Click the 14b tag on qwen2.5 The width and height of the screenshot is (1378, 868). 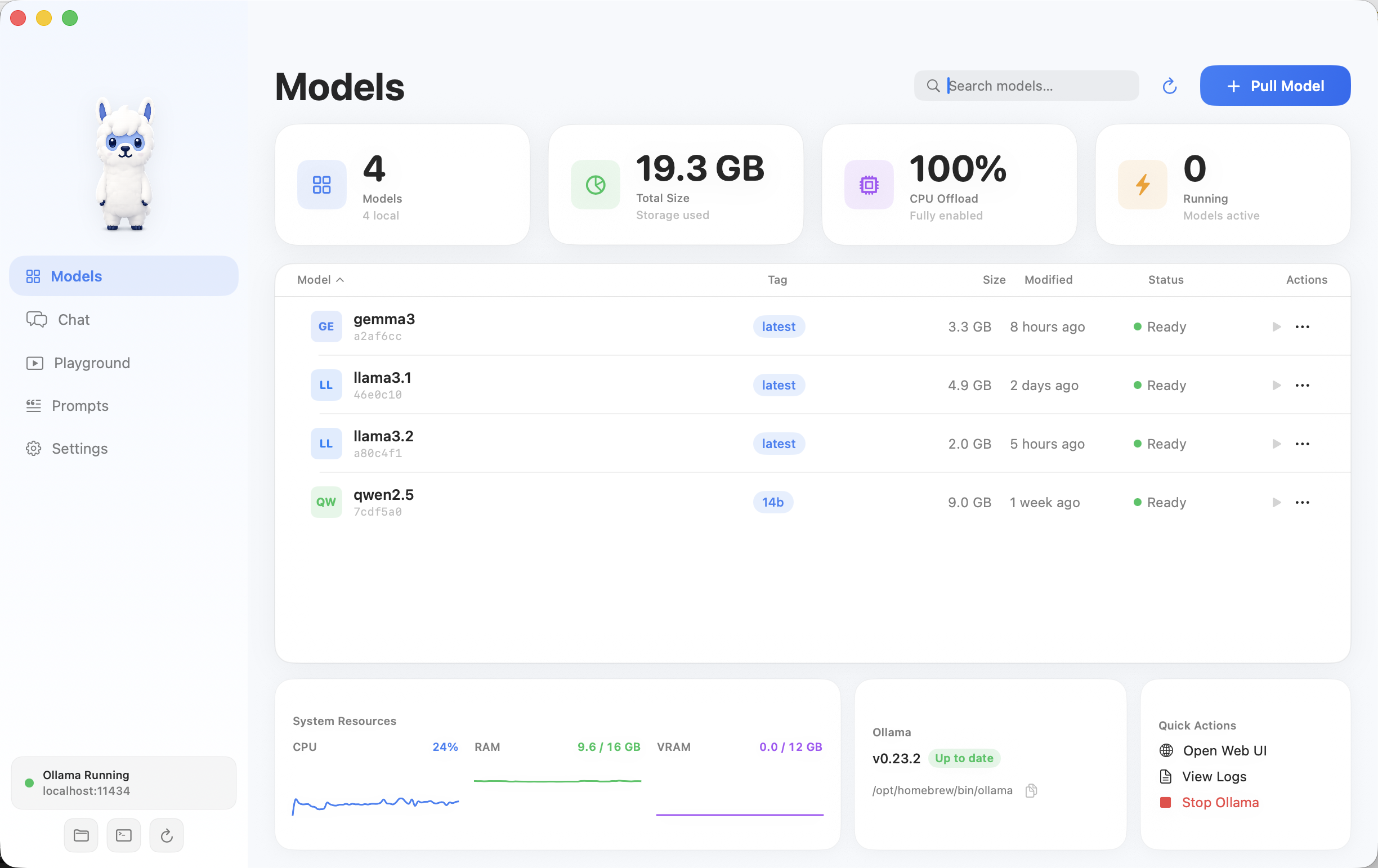tap(772, 502)
